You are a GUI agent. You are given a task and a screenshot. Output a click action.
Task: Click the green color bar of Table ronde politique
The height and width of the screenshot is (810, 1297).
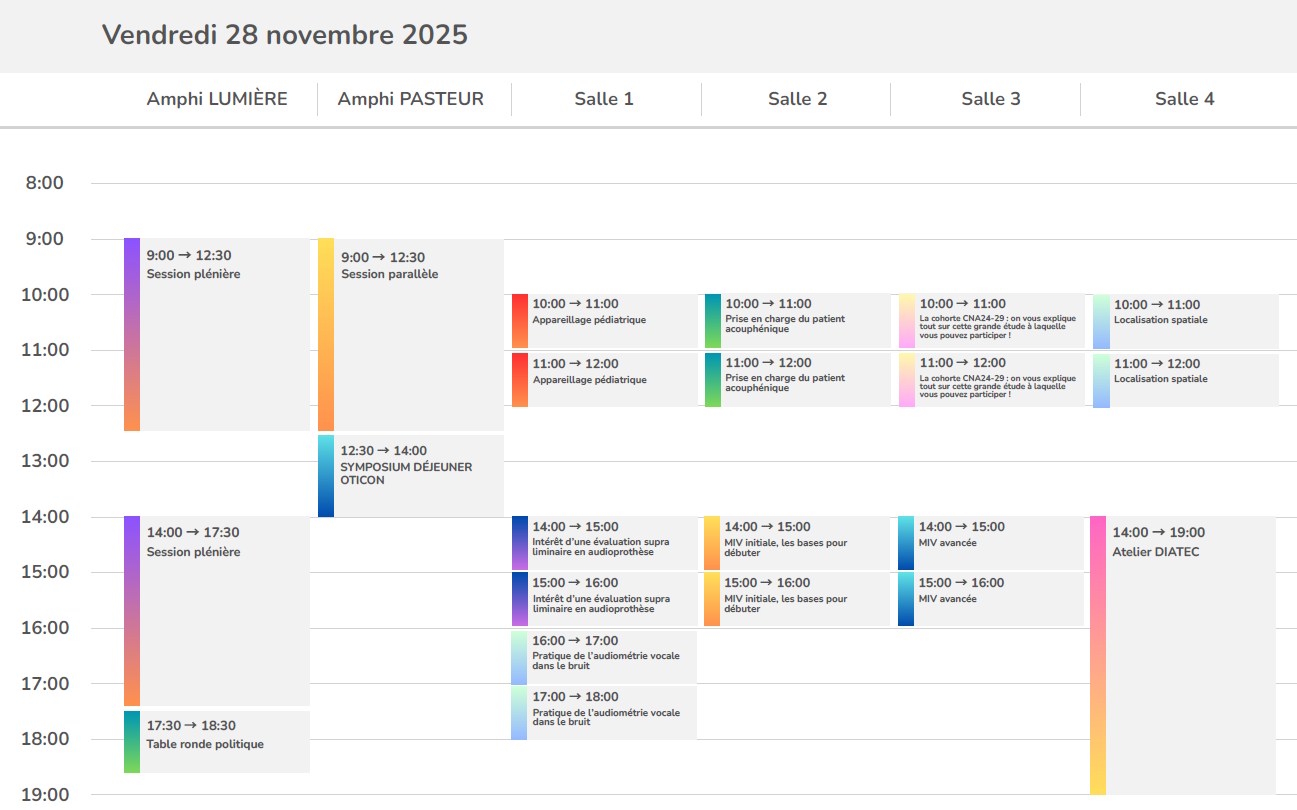coord(132,741)
